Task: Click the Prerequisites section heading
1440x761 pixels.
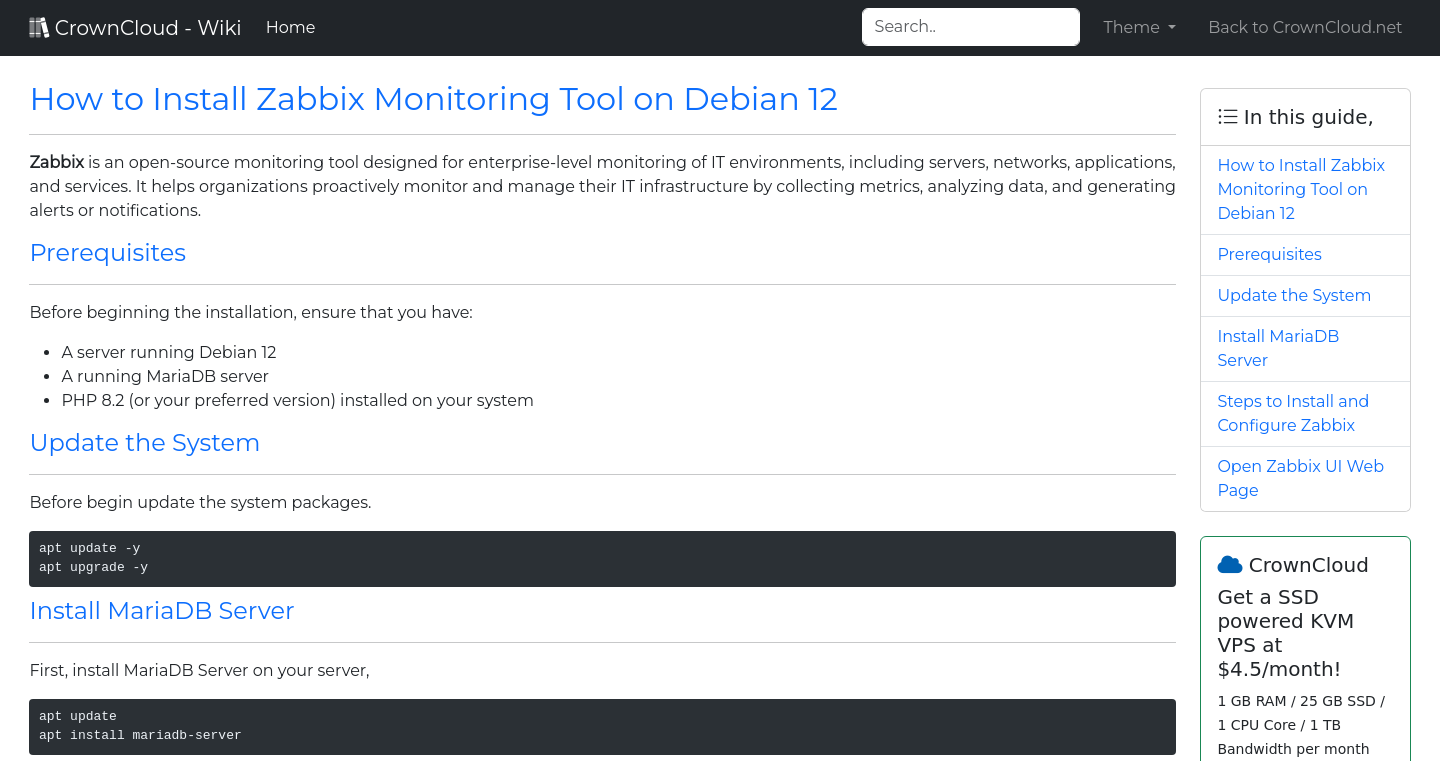Action: click(108, 253)
